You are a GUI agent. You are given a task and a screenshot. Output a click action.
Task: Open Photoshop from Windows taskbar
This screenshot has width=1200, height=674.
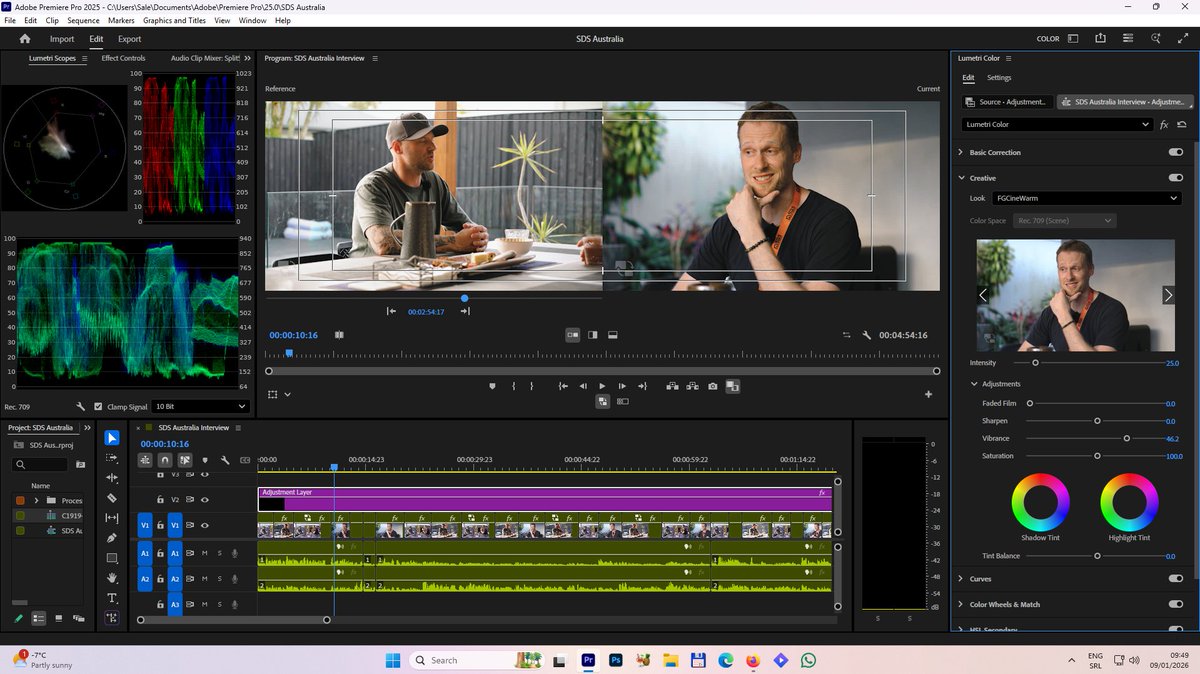tap(616, 660)
